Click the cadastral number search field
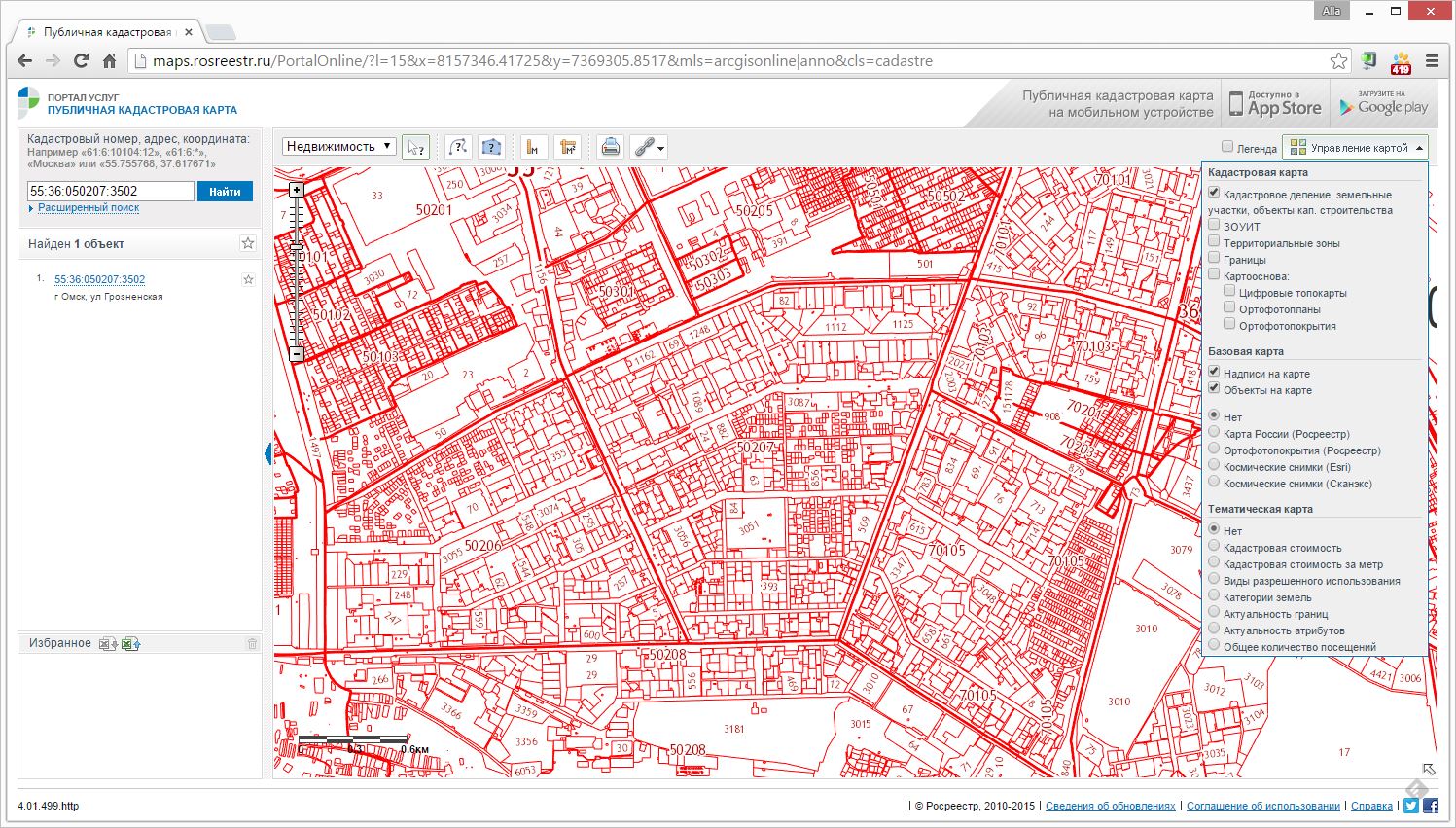The image size is (1456, 828). [110, 192]
